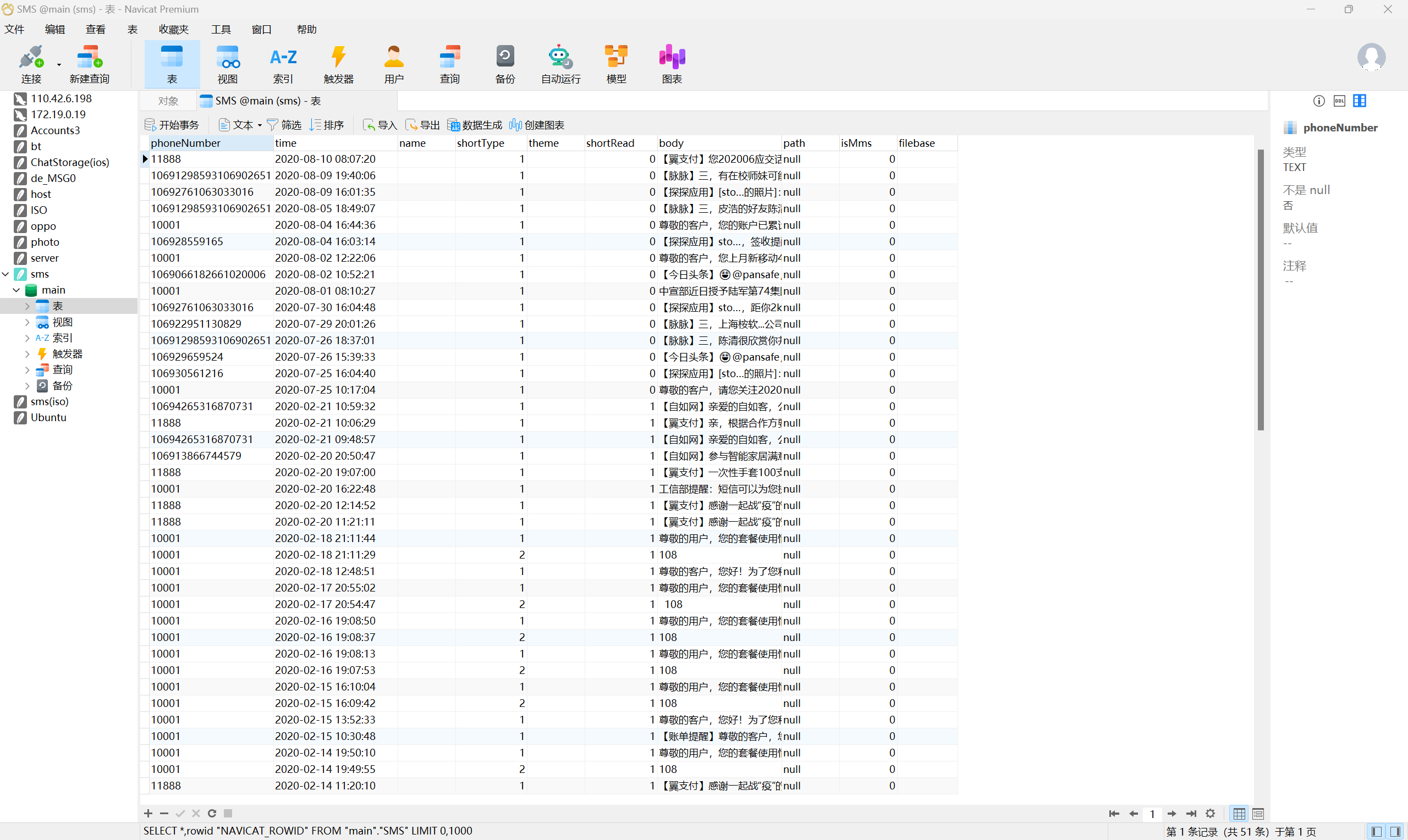The width and height of the screenshot is (1408, 840).
Task: Open the 自动运行 automation icon
Action: click(560, 64)
